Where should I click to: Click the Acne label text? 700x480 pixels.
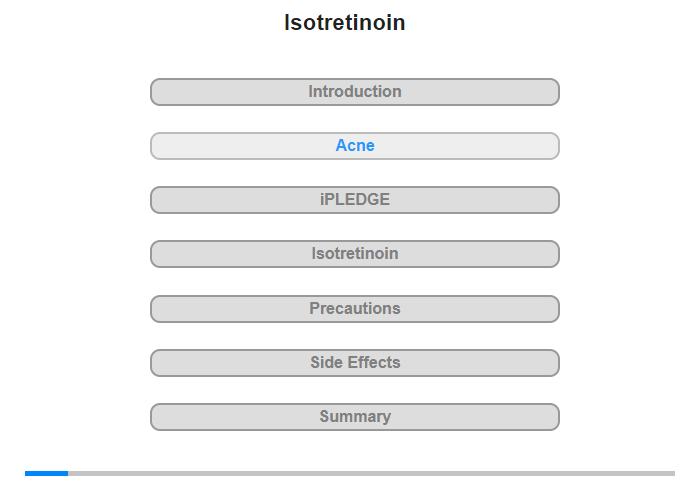coord(355,146)
